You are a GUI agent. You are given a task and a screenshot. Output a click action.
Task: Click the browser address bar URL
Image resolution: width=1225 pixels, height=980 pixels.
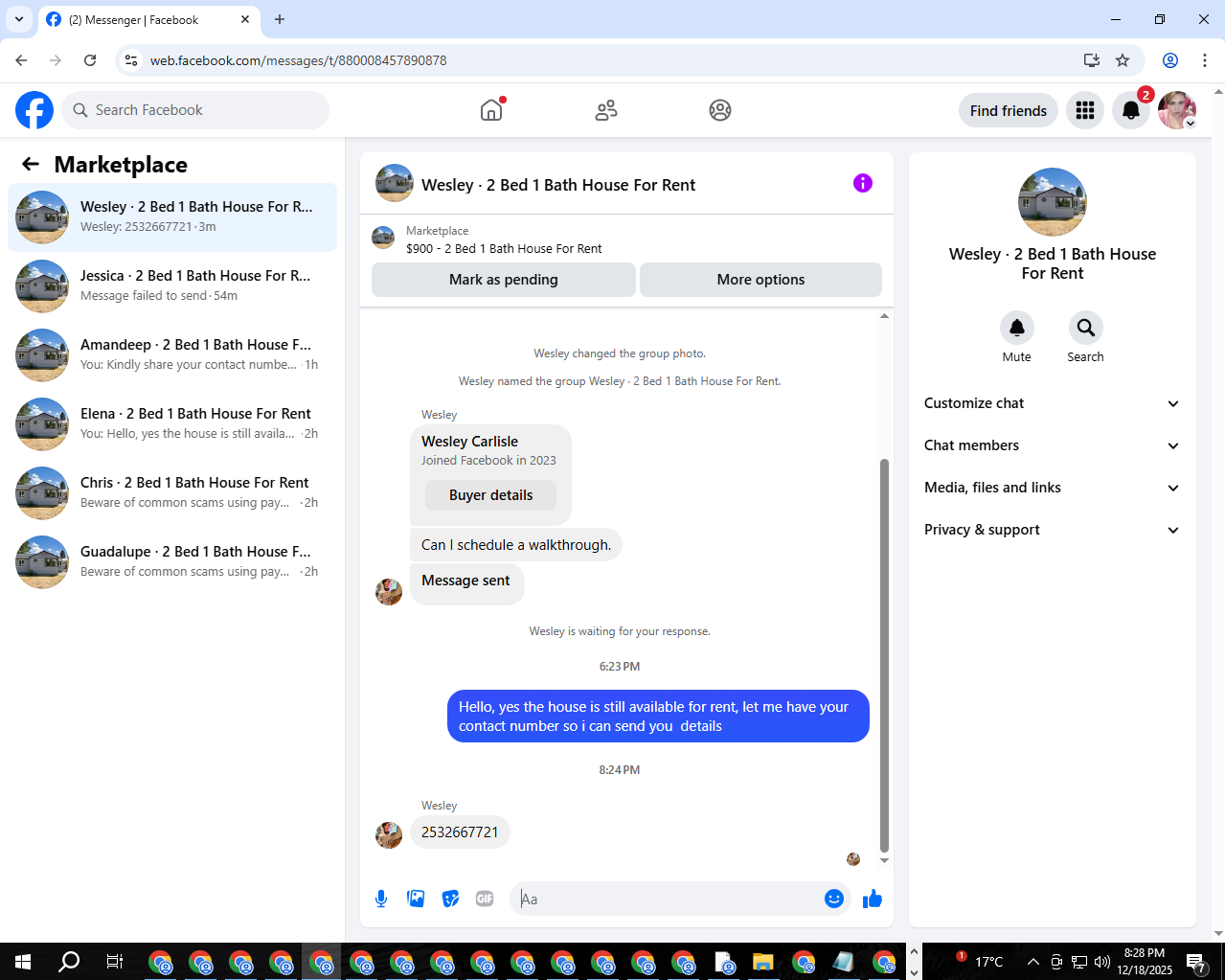pos(299,60)
